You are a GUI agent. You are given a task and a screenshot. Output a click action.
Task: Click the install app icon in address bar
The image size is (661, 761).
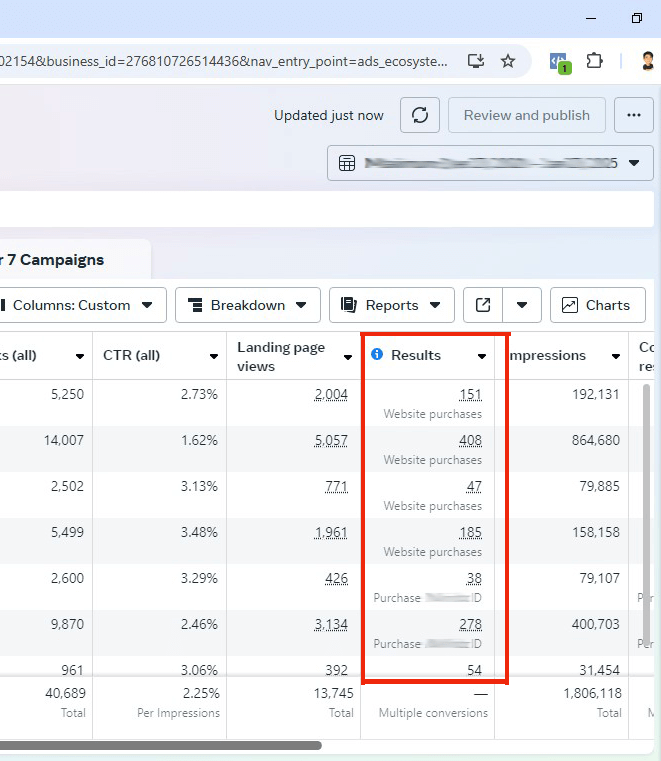click(476, 61)
